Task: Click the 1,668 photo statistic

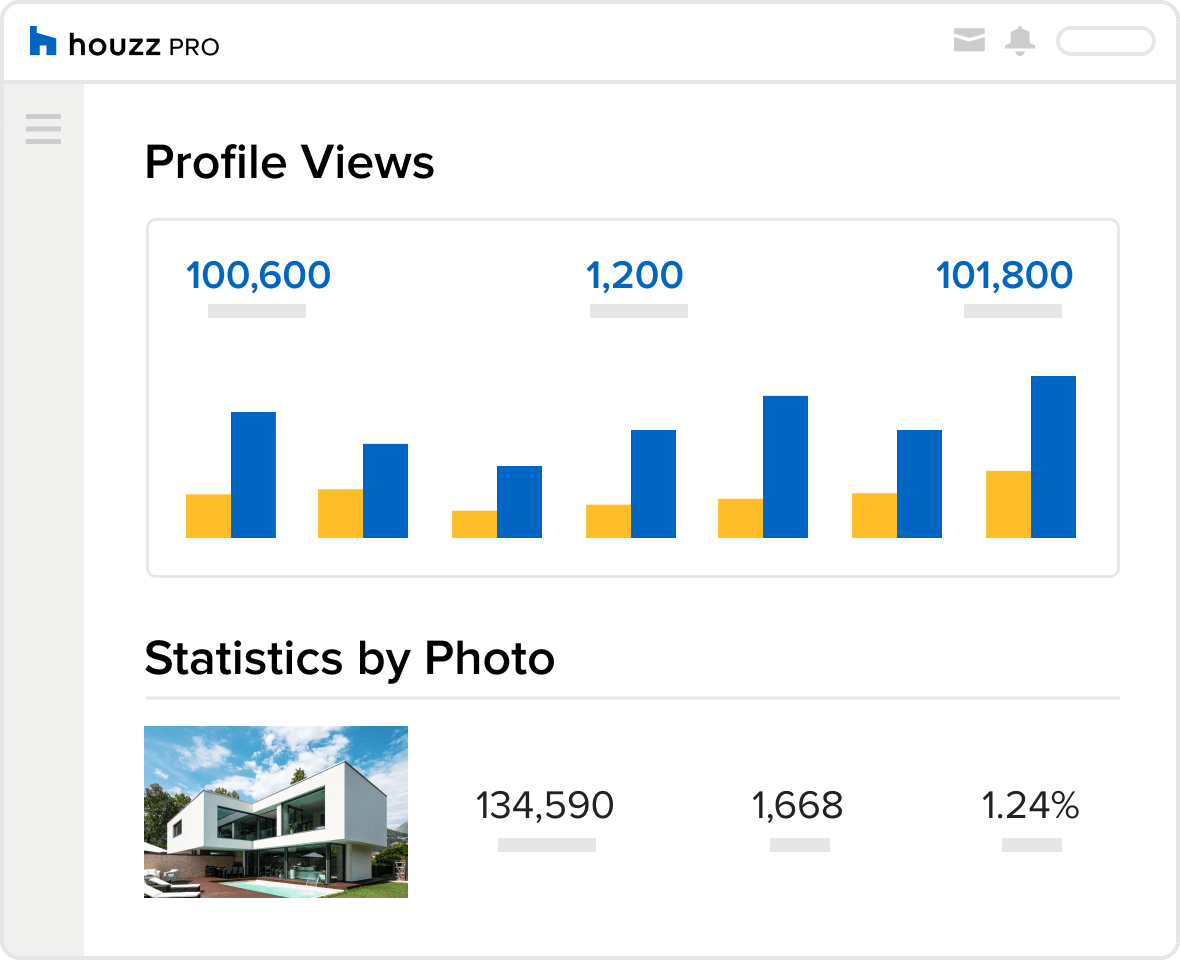Action: pyautogui.click(x=797, y=805)
